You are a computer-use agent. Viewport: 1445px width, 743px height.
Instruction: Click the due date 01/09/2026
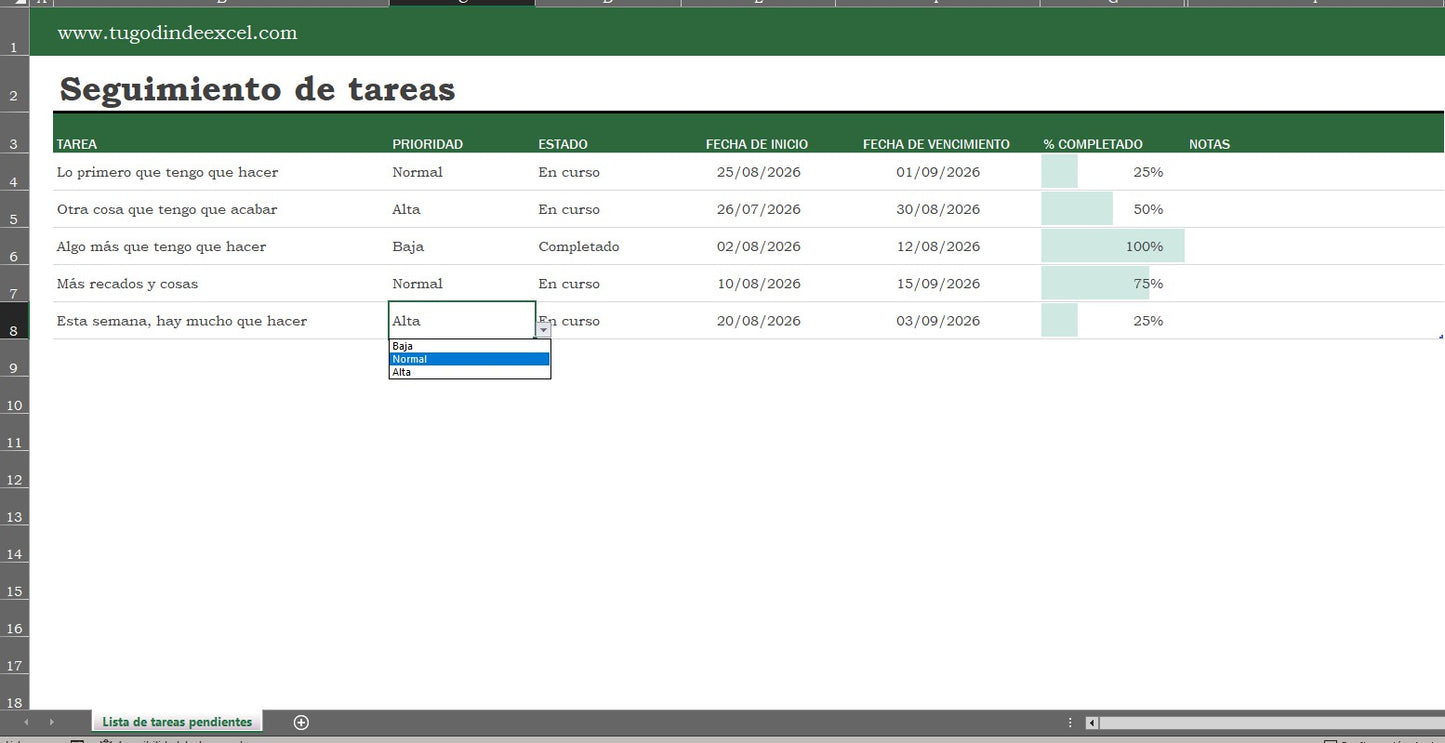click(938, 172)
